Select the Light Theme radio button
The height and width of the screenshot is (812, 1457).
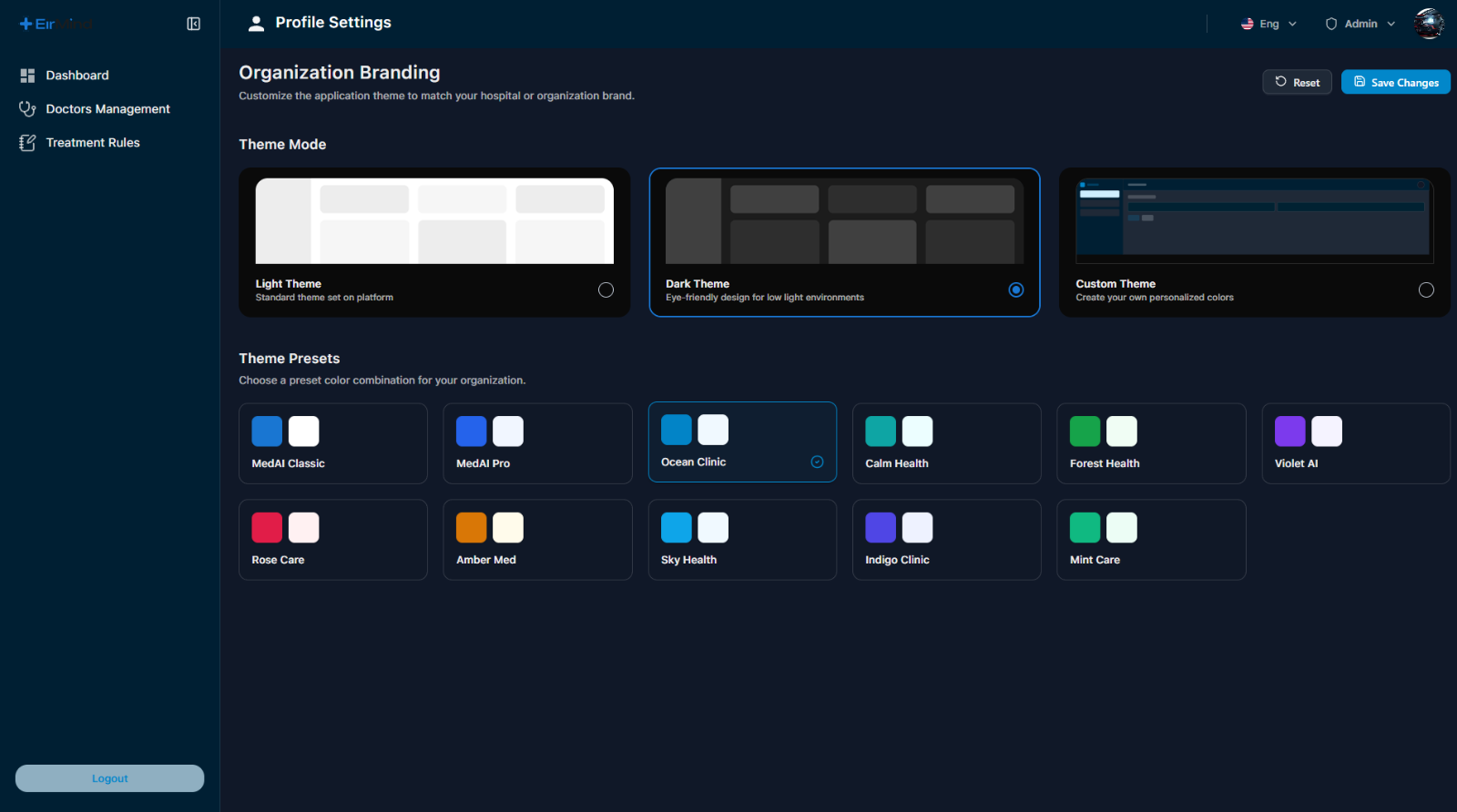pos(606,290)
